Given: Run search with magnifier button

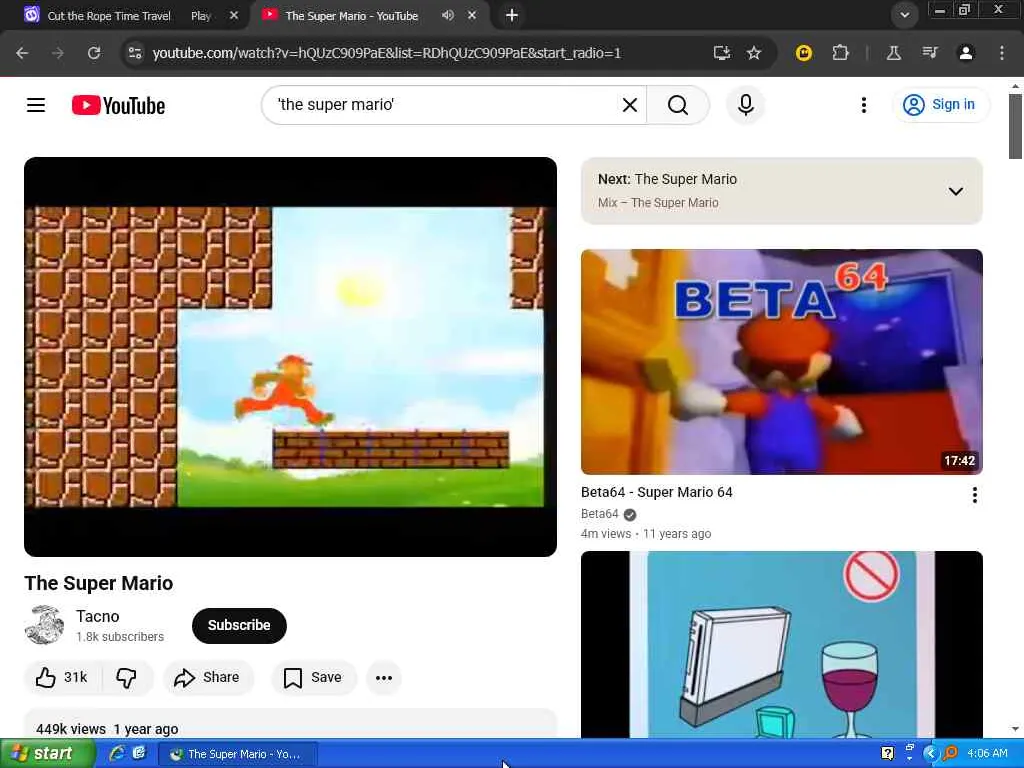Looking at the screenshot, I should pos(678,105).
